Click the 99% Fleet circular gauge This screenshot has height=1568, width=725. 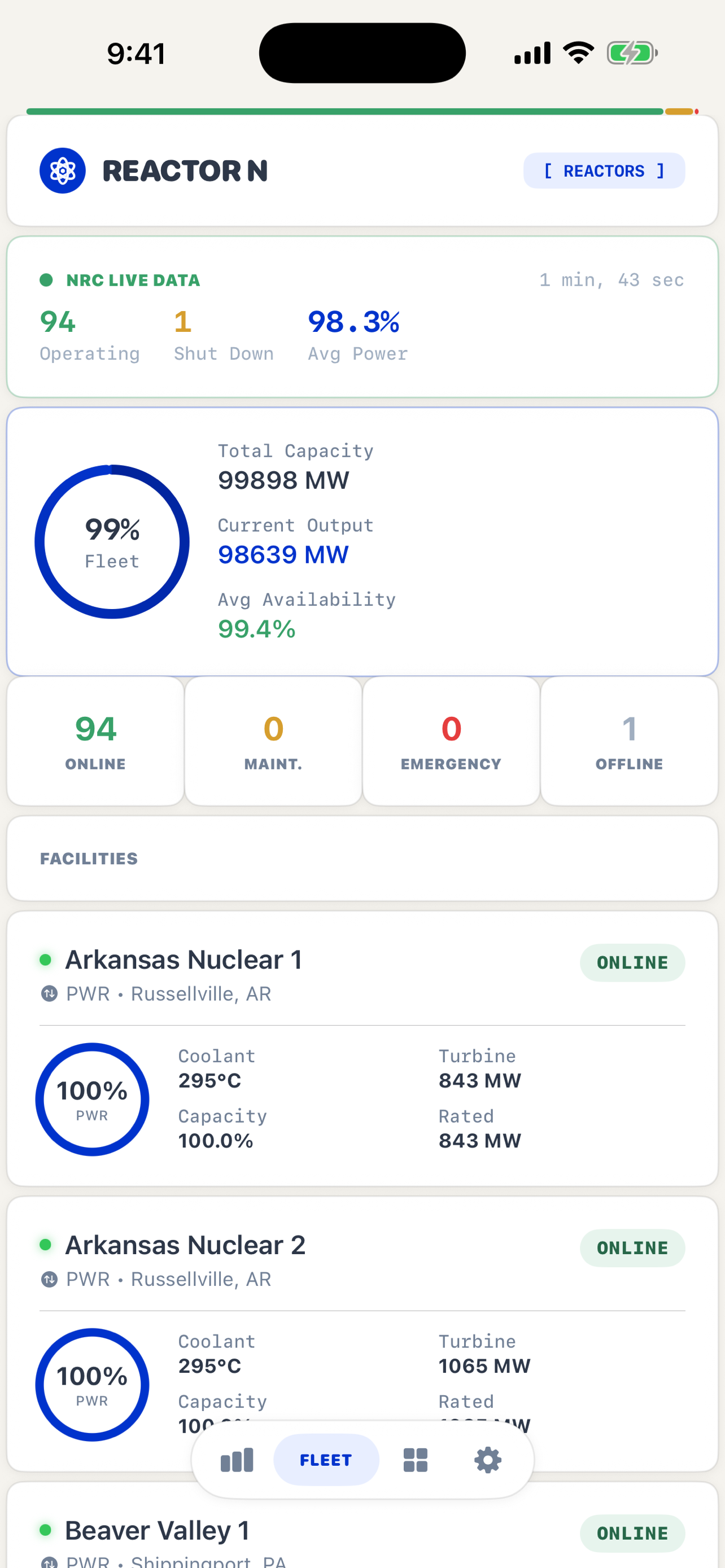coord(112,542)
